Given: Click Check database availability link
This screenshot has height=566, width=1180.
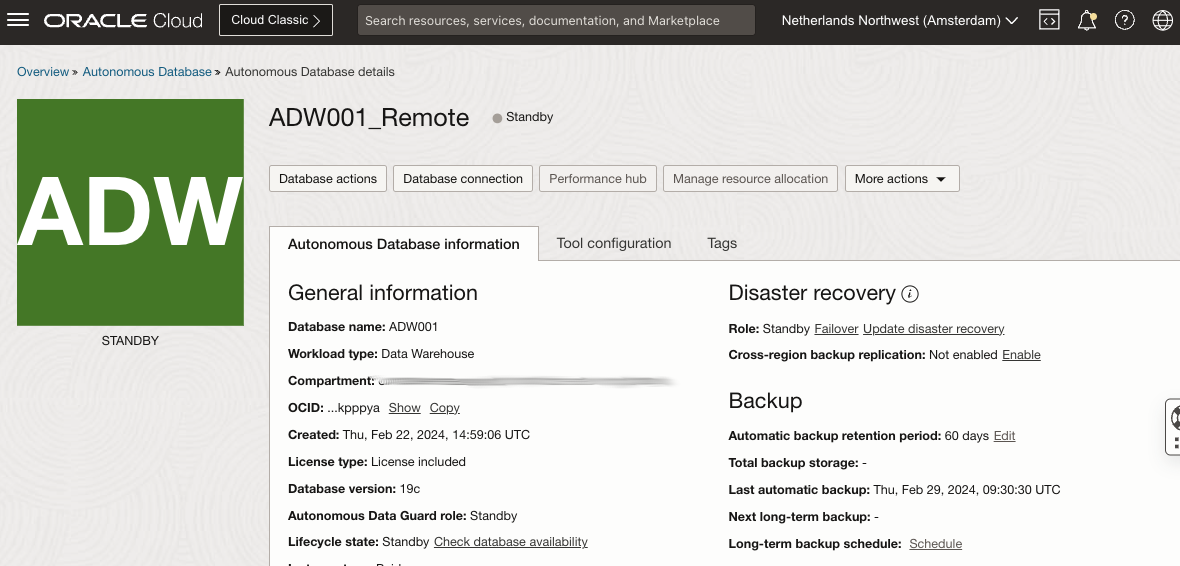Looking at the screenshot, I should coord(511,542).
